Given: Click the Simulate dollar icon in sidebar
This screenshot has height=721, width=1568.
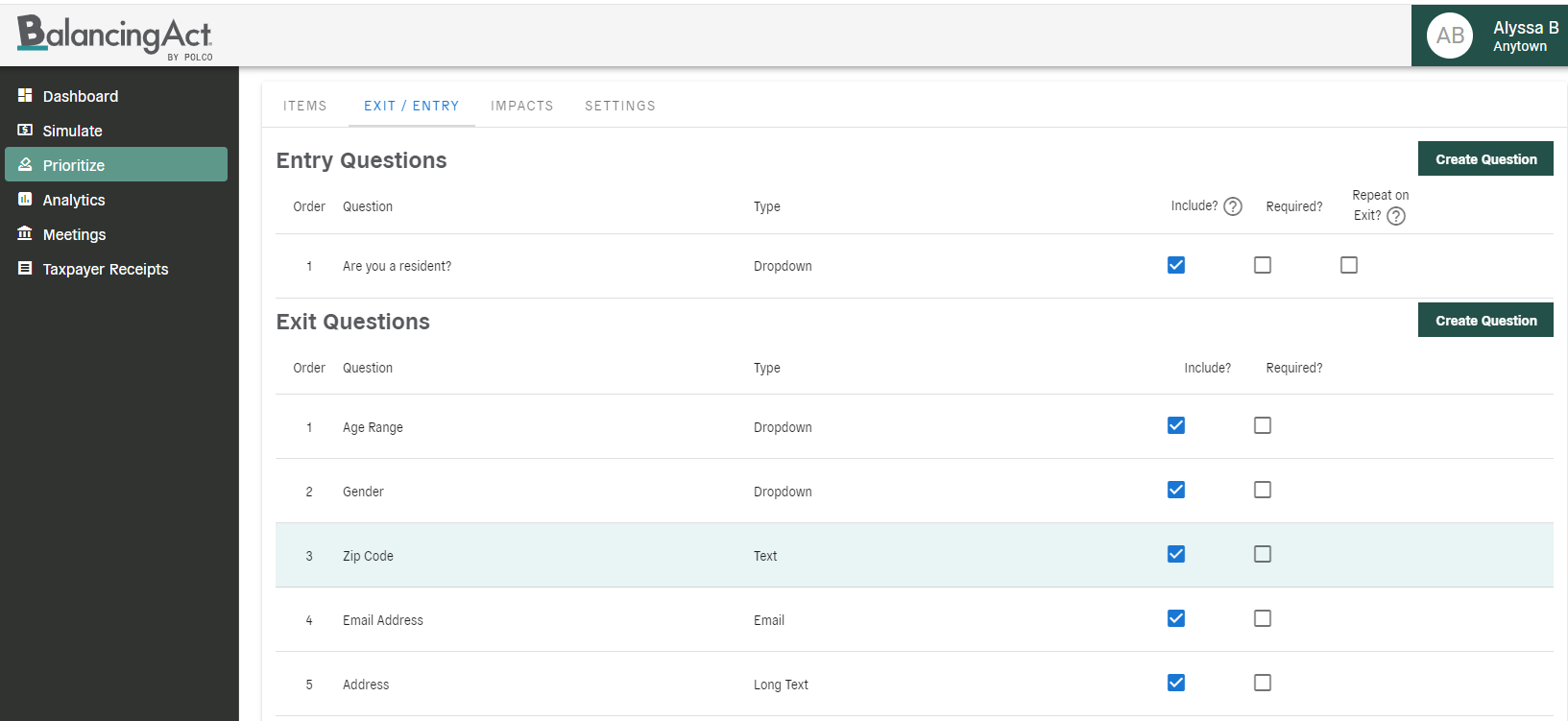Looking at the screenshot, I should [25, 130].
